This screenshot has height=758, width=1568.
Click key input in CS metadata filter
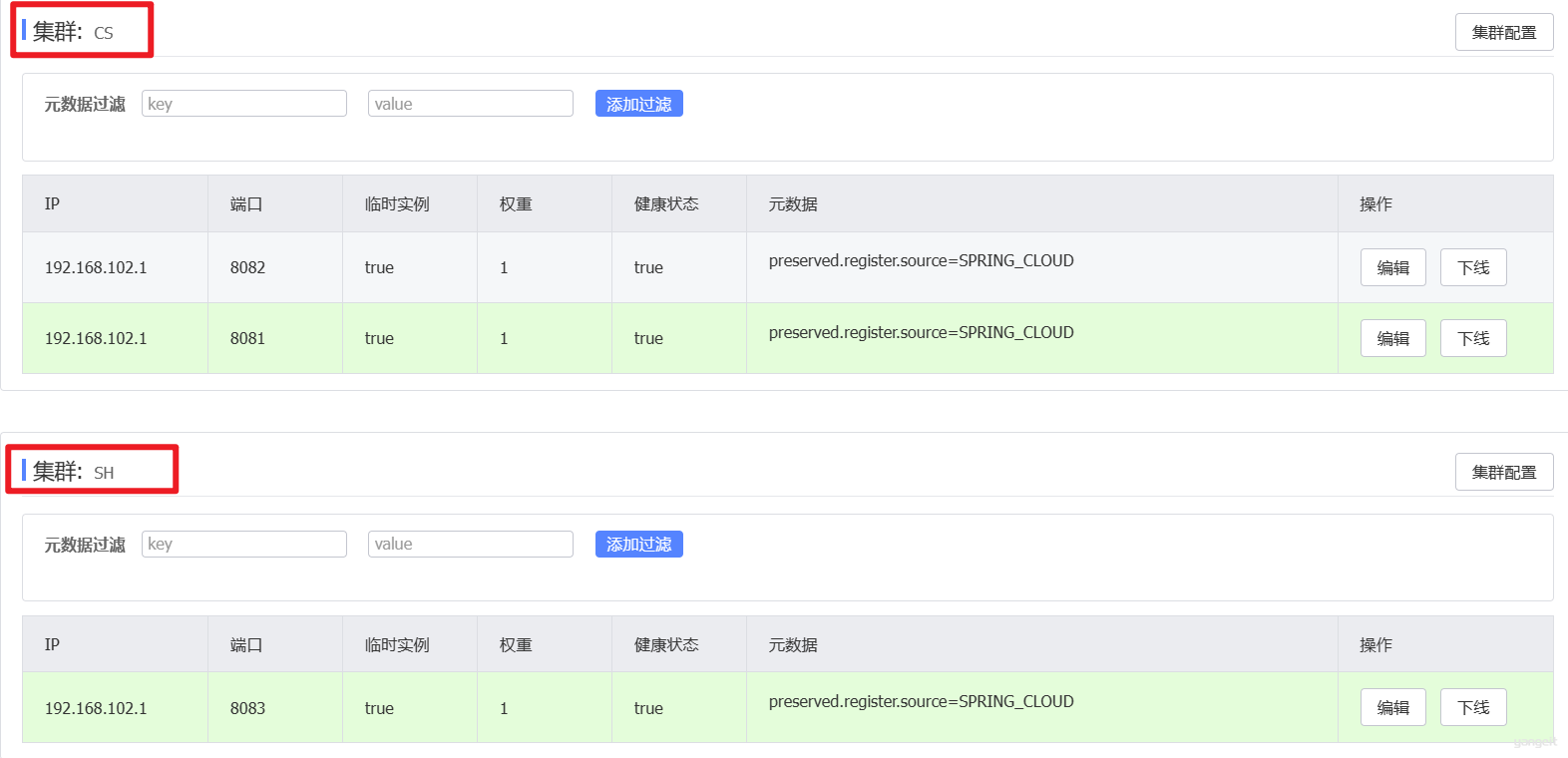tap(244, 104)
